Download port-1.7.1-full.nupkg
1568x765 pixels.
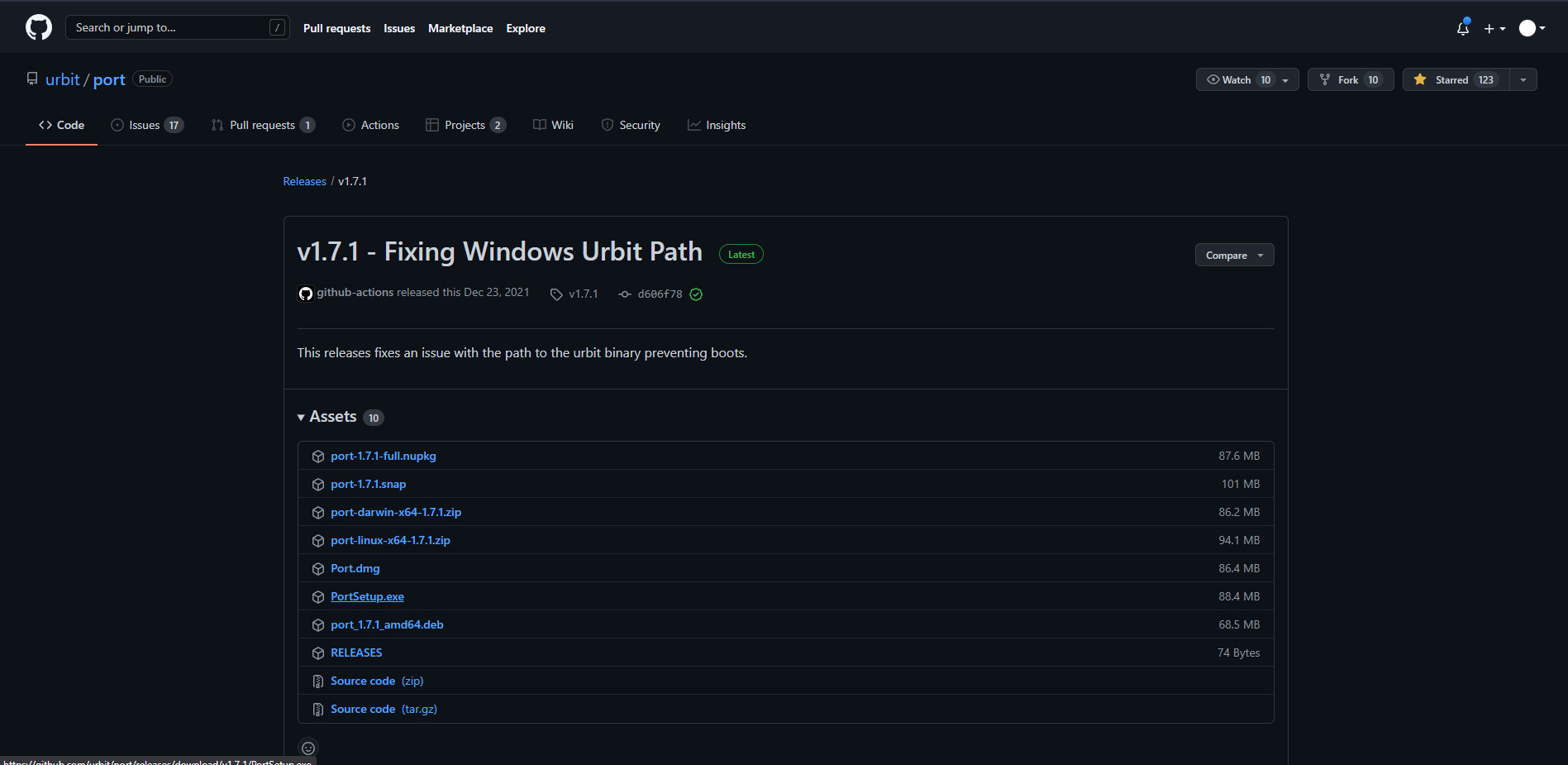pyautogui.click(x=383, y=456)
